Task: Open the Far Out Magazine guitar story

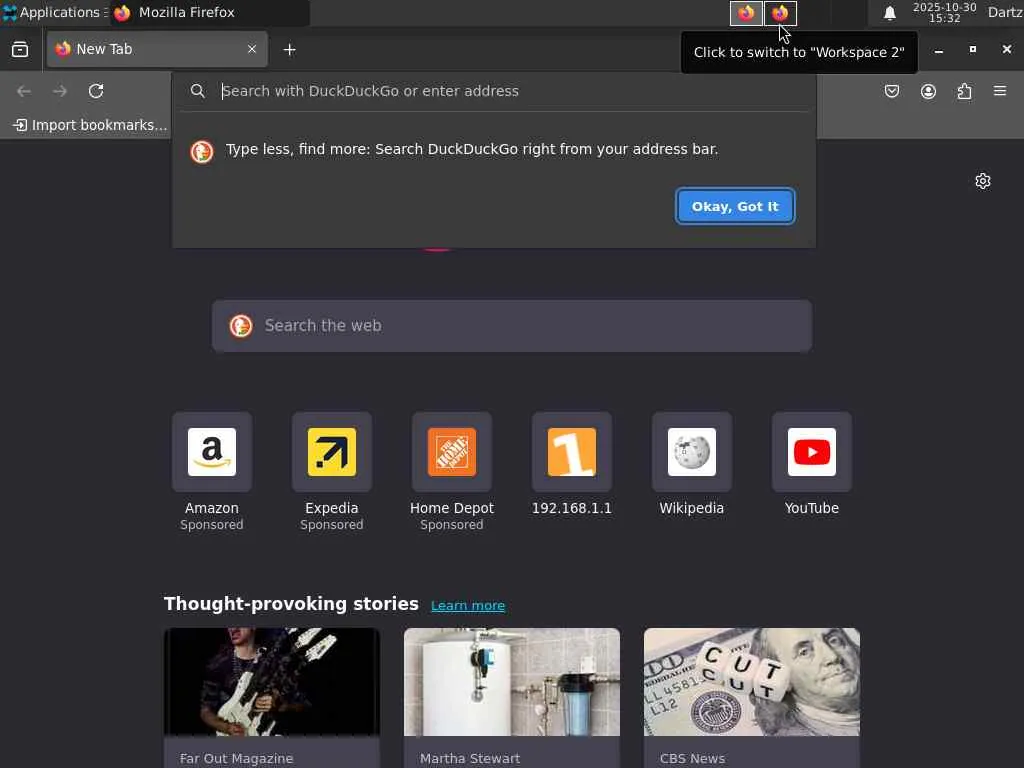Action: (272, 697)
